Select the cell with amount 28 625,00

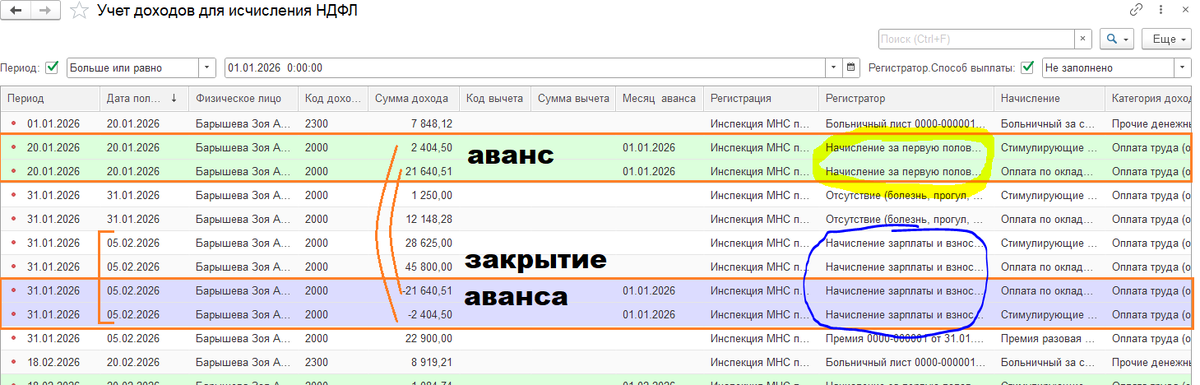tap(413, 243)
